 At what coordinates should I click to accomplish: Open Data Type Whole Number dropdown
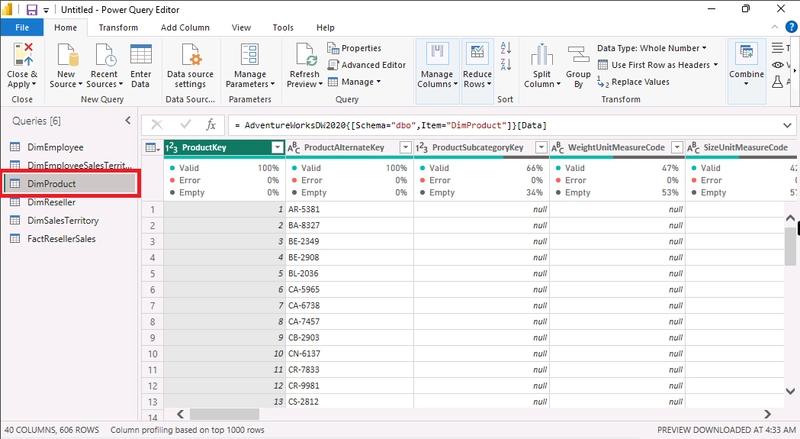[652, 48]
